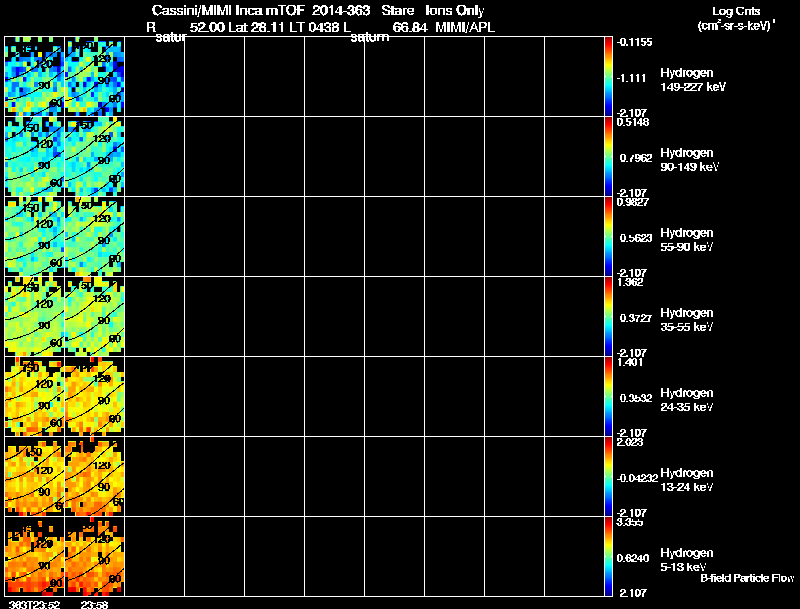800x609 pixels.
Task: Click the 'Lat 28.11' value
Action: pyautogui.click(x=257, y=28)
